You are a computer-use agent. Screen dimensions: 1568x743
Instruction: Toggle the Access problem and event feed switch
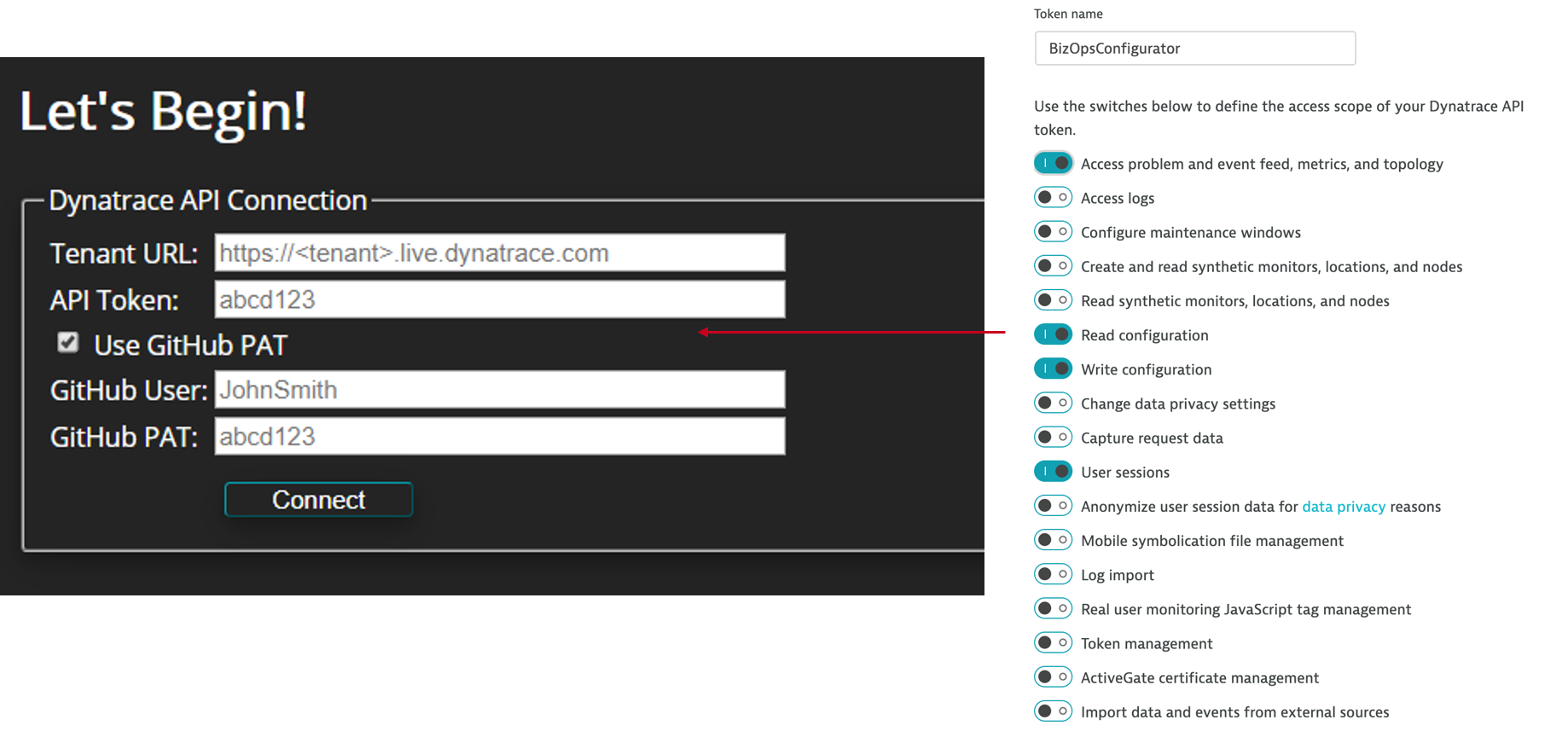tap(1053, 163)
